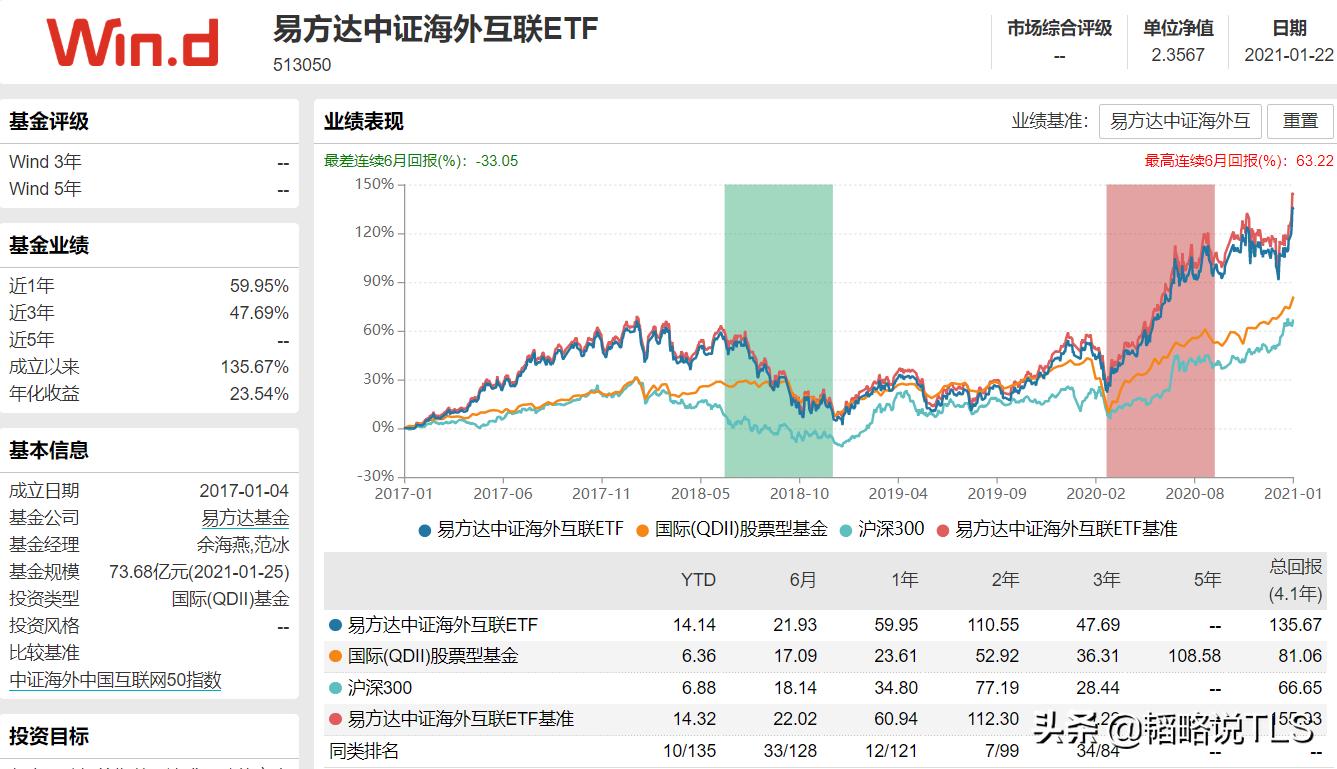Collapse the 基本信息 section
This screenshot has height=769, width=1337.
(47, 450)
